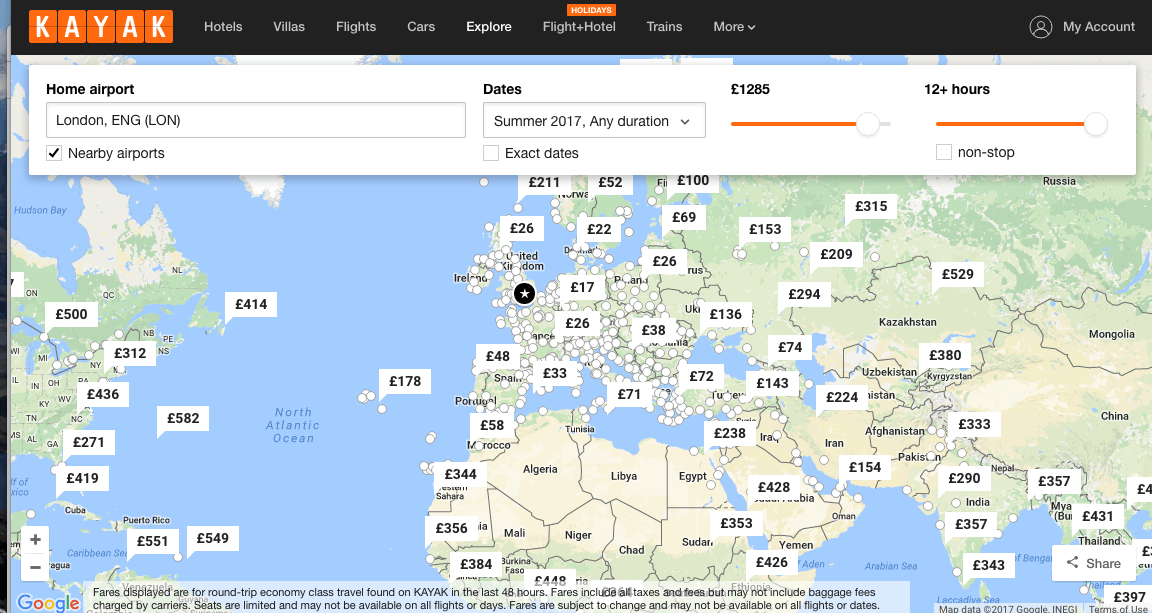Screen dimensions: 1152x613
Task: Zoom in the map with plus button
Action: tap(35, 540)
